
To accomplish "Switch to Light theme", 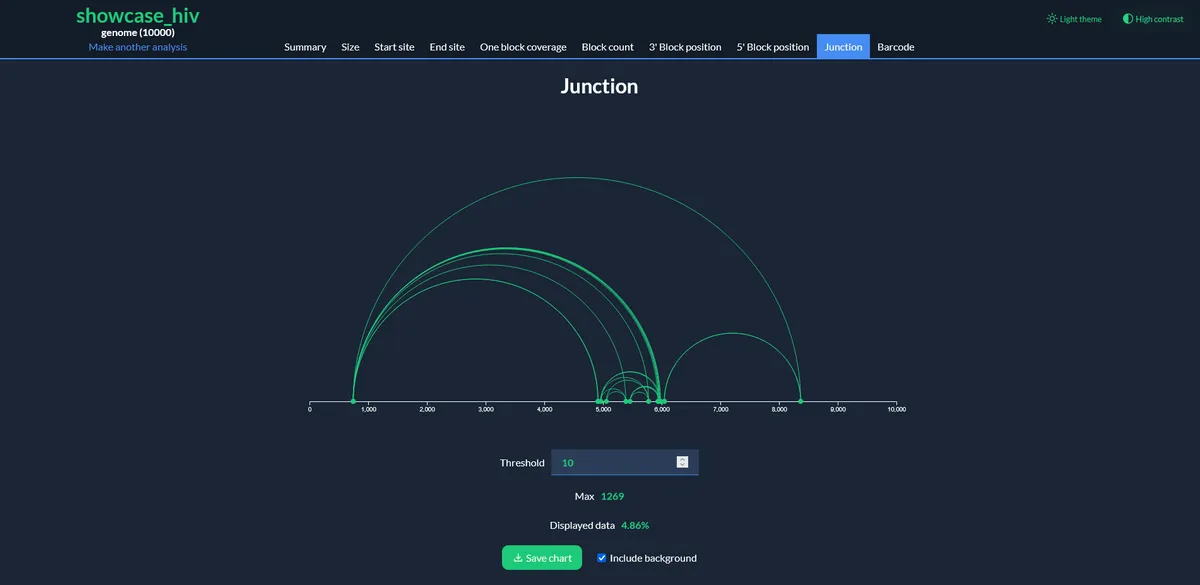I will (x=1074, y=19).
